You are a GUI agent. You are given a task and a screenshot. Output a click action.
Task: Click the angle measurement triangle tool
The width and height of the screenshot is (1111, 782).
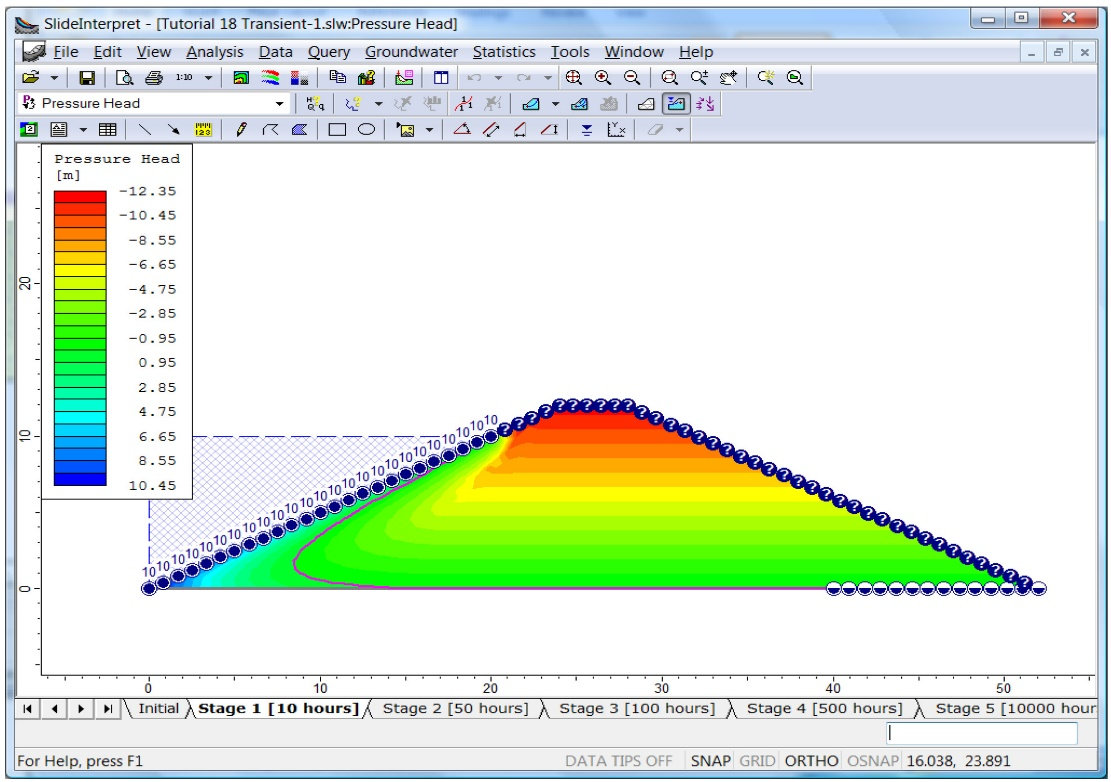[x=462, y=130]
